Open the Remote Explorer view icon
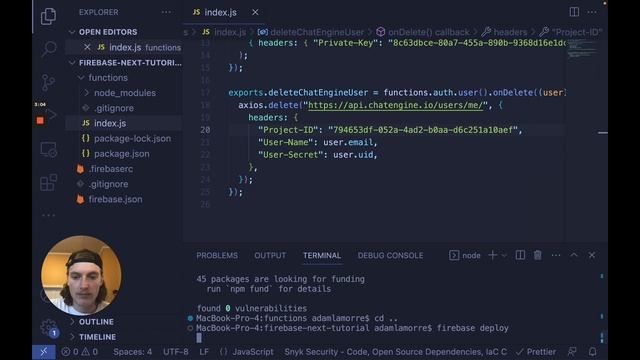 [x=49, y=150]
